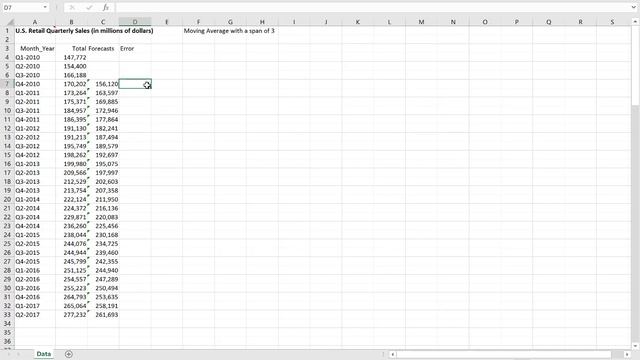This screenshot has height=360, width=640.
Task: Add a new sheet with the plus icon
Action: [x=69, y=354]
